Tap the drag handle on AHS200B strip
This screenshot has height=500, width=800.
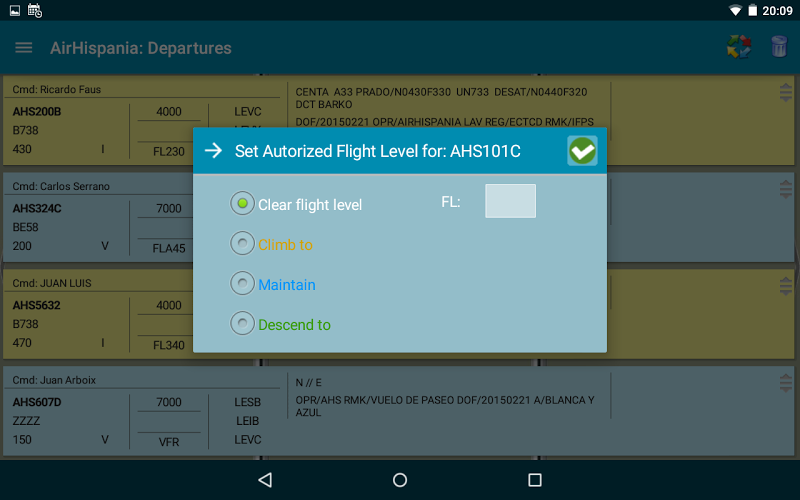point(786,93)
